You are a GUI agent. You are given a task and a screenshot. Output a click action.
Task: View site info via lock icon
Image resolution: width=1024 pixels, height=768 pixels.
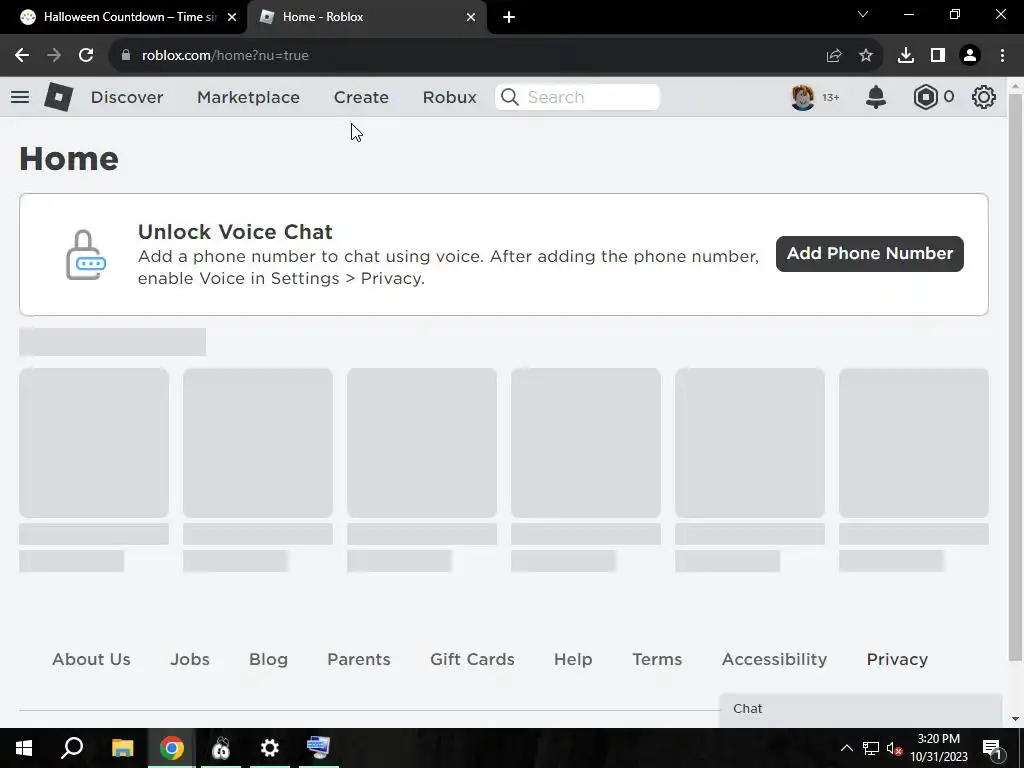click(126, 56)
